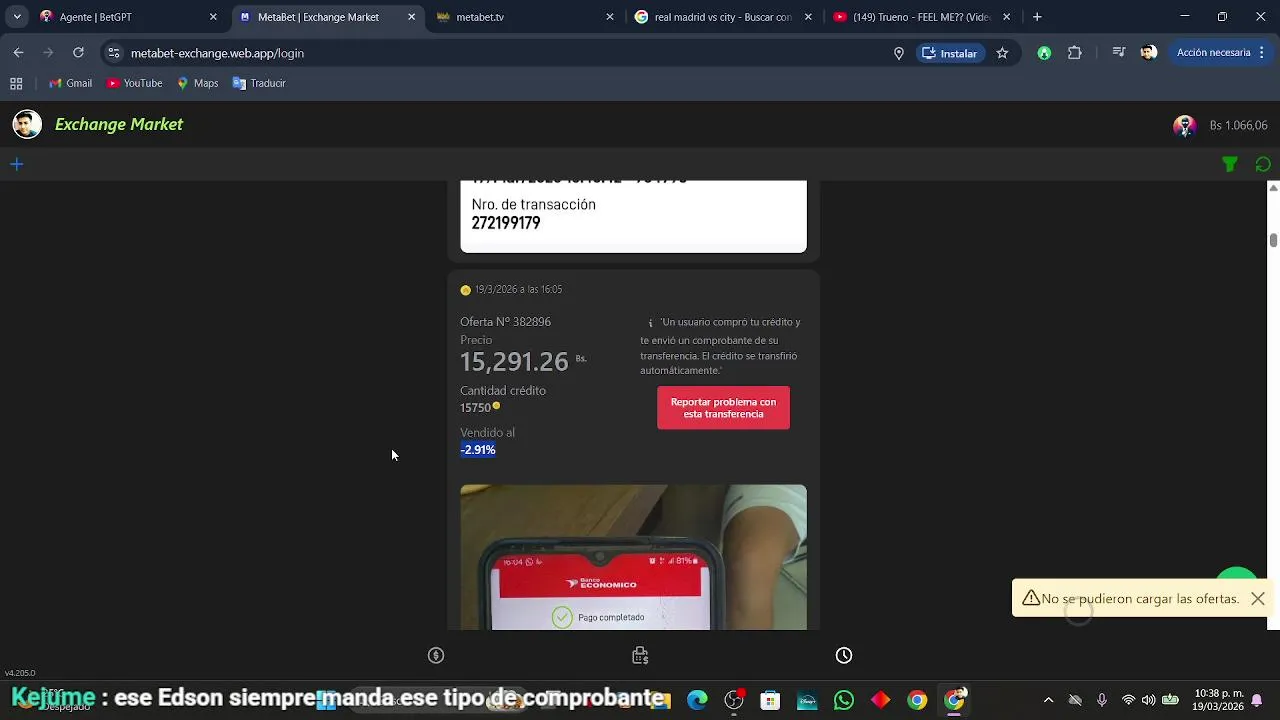1280x720 pixels.
Task: Select the 'MetaBet | Exchange Market' tab
Action: (326, 17)
